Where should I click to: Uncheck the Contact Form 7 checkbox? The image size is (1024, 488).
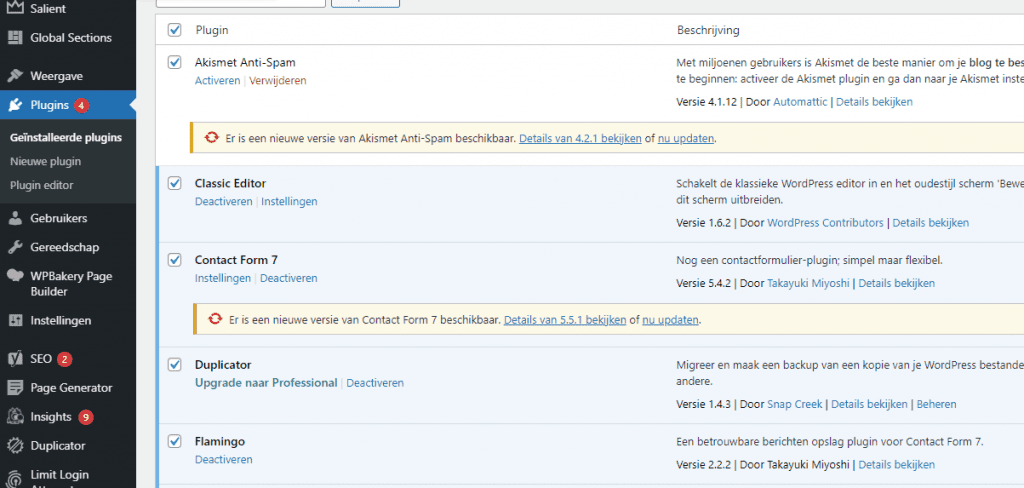(x=174, y=260)
